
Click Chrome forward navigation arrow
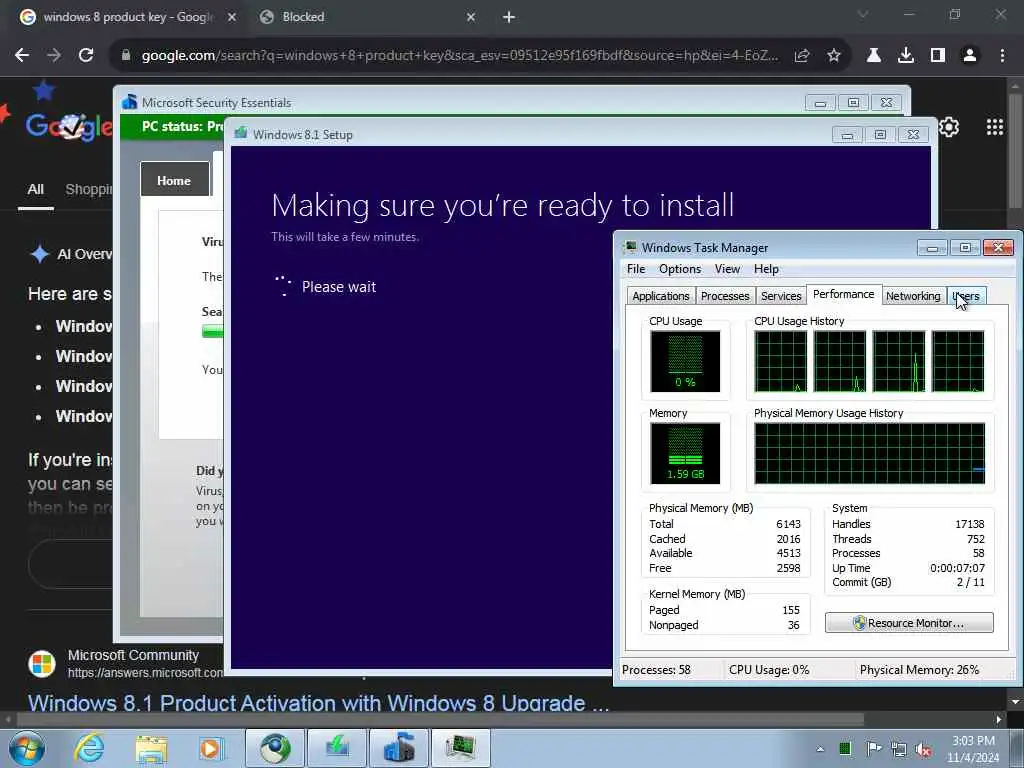54,56
